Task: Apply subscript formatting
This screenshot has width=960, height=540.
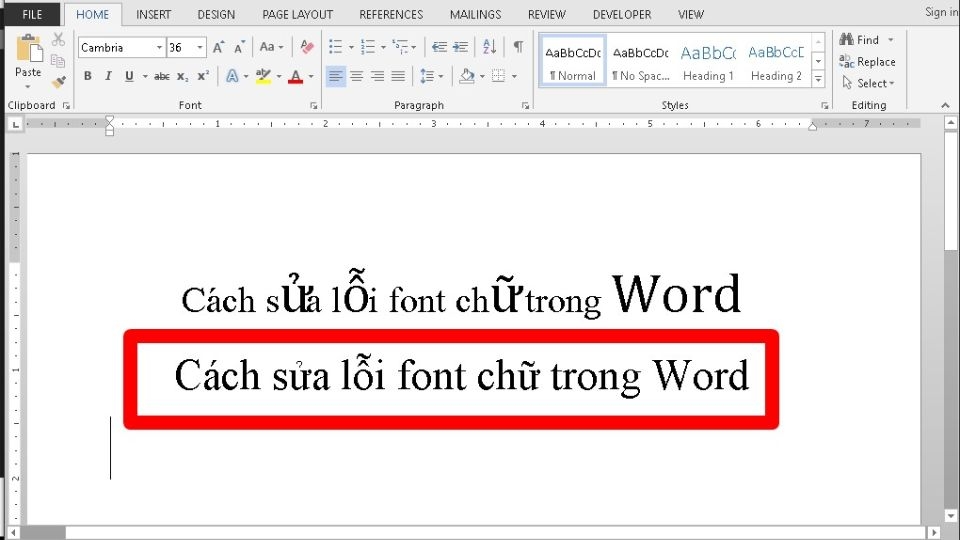Action: (182, 77)
